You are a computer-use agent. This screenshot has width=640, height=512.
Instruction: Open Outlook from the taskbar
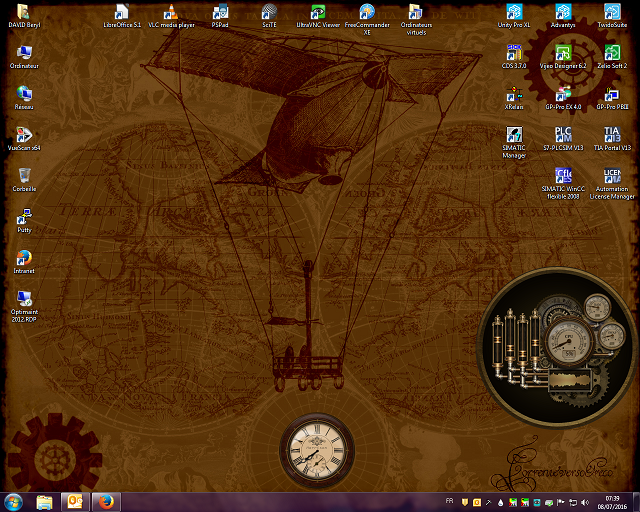75,501
